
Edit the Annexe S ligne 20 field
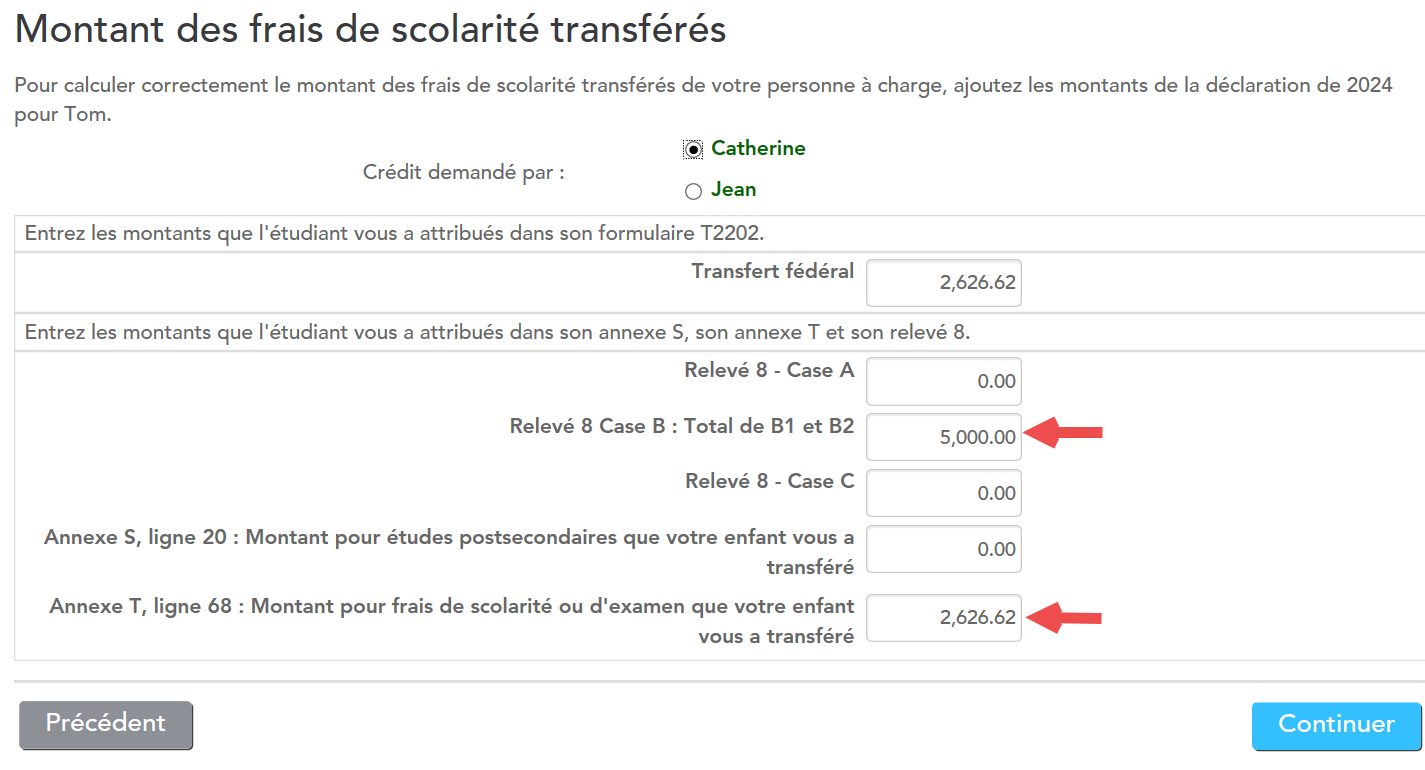[x=944, y=549]
